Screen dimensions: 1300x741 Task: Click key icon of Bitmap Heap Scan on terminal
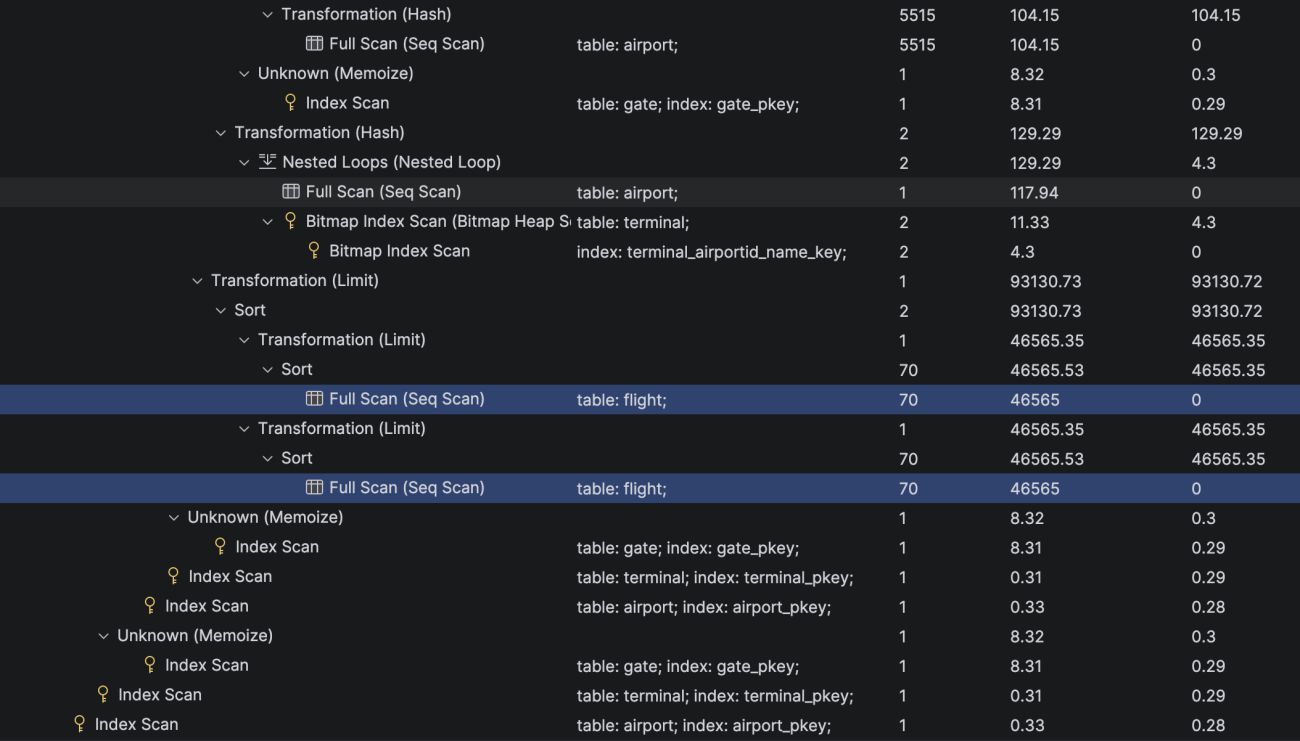coord(291,221)
